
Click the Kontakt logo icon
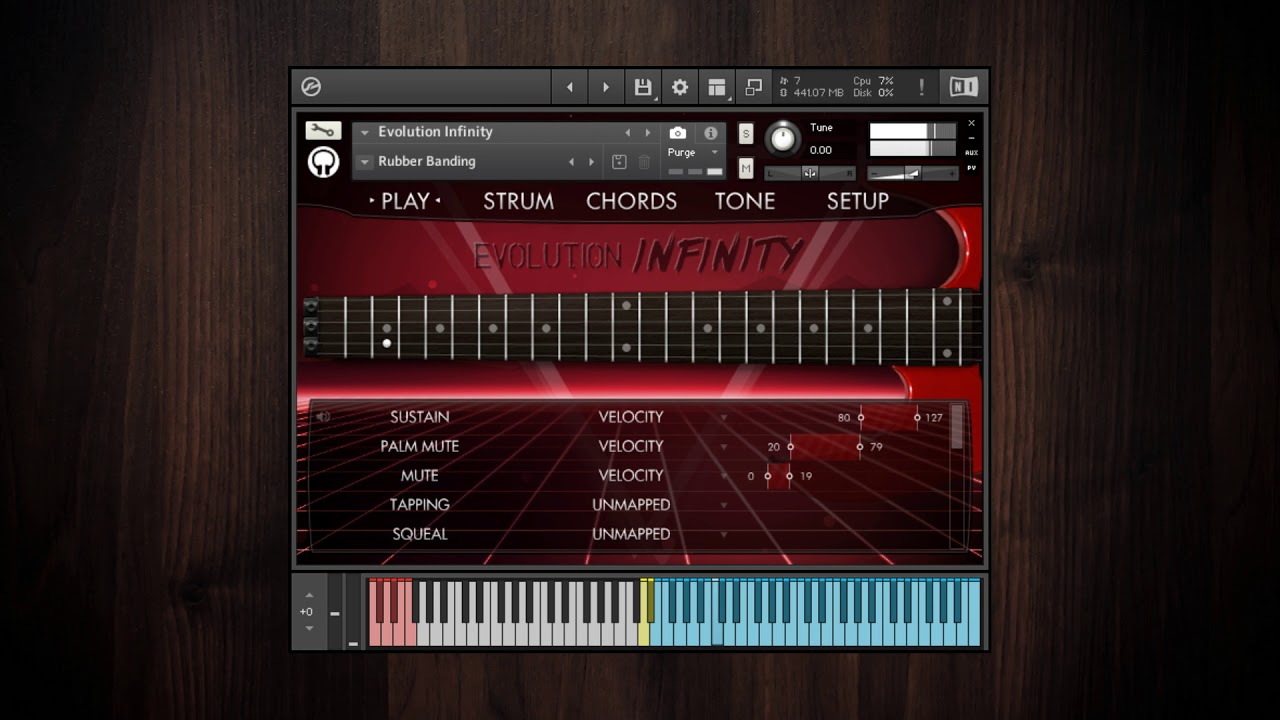click(x=311, y=87)
